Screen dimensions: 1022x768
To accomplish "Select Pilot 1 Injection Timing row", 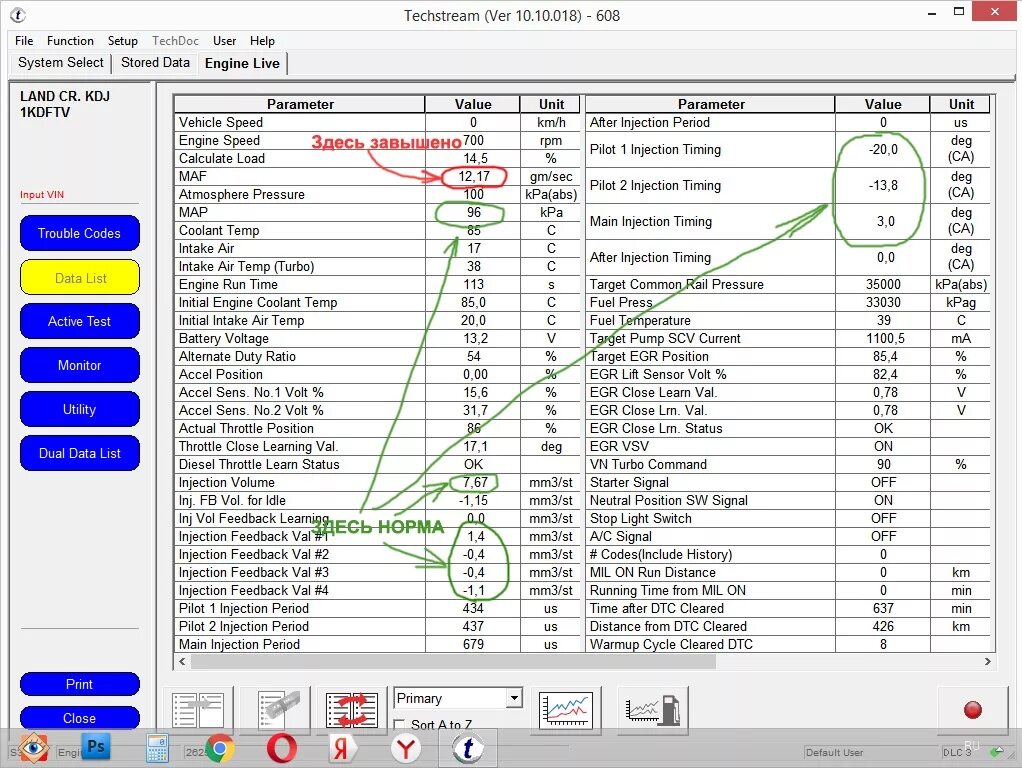I will (x=788, y=149).
